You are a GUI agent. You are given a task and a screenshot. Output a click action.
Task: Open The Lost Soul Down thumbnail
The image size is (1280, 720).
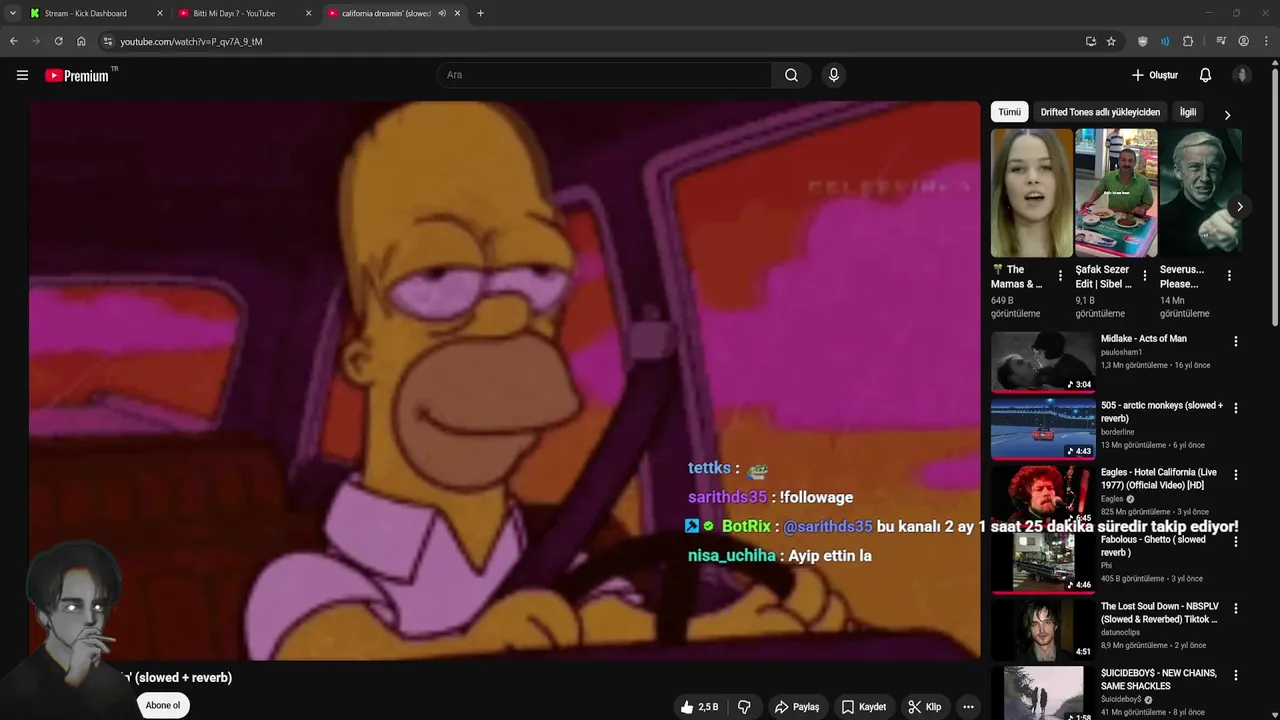click(x=1043, y=628)
